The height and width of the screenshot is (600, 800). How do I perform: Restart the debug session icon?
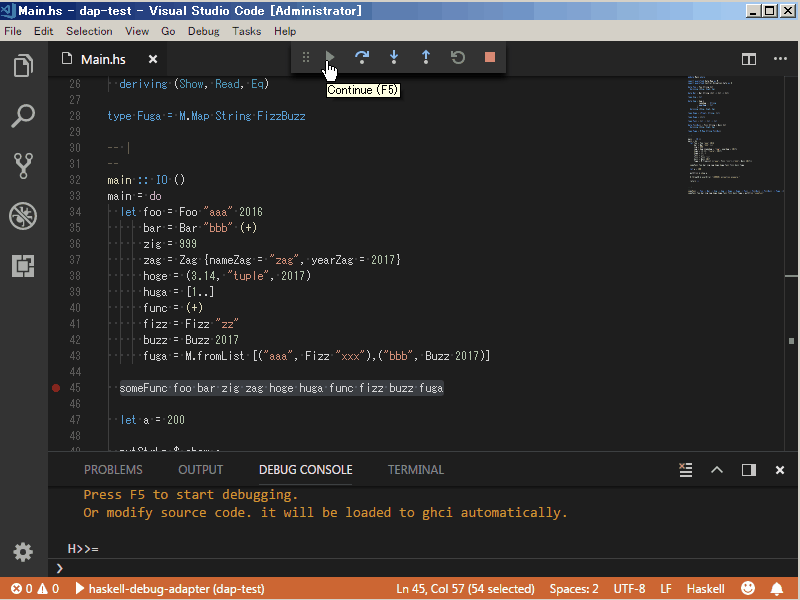(x=457, y=57)
